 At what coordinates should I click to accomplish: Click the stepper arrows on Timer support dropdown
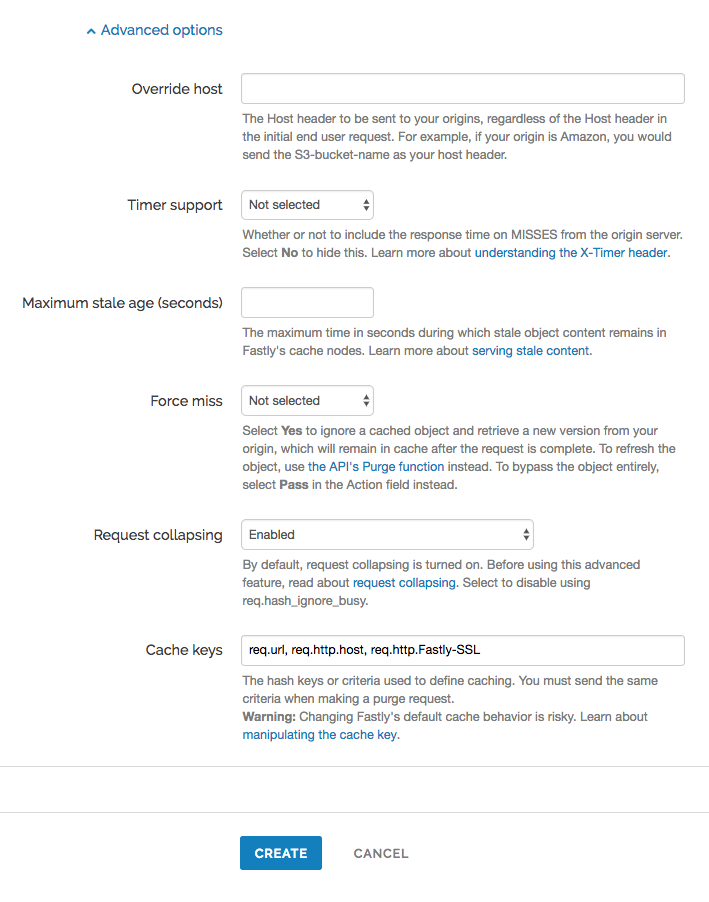pos(364,204)
